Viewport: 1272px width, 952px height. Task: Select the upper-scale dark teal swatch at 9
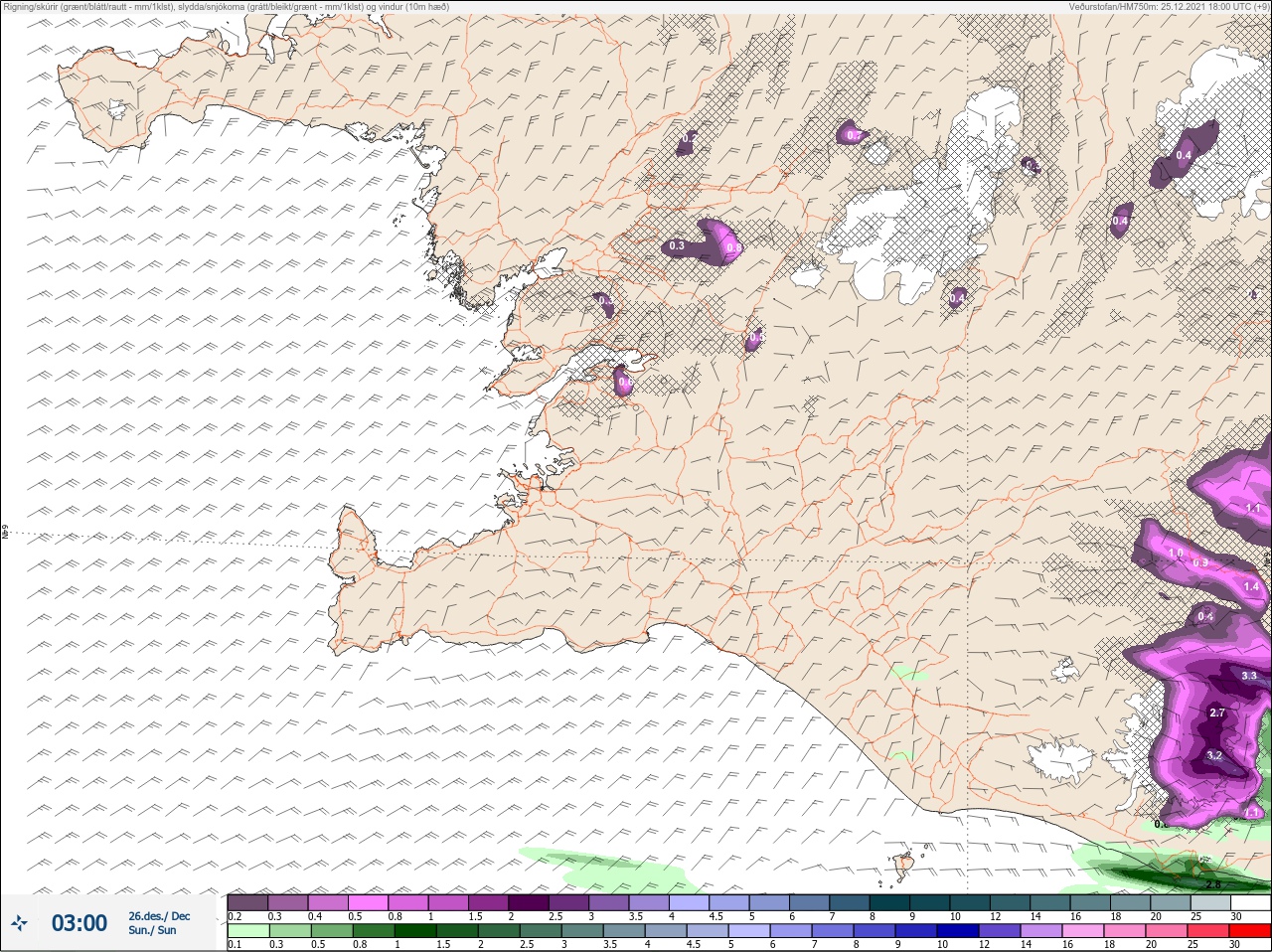(930, 902)
